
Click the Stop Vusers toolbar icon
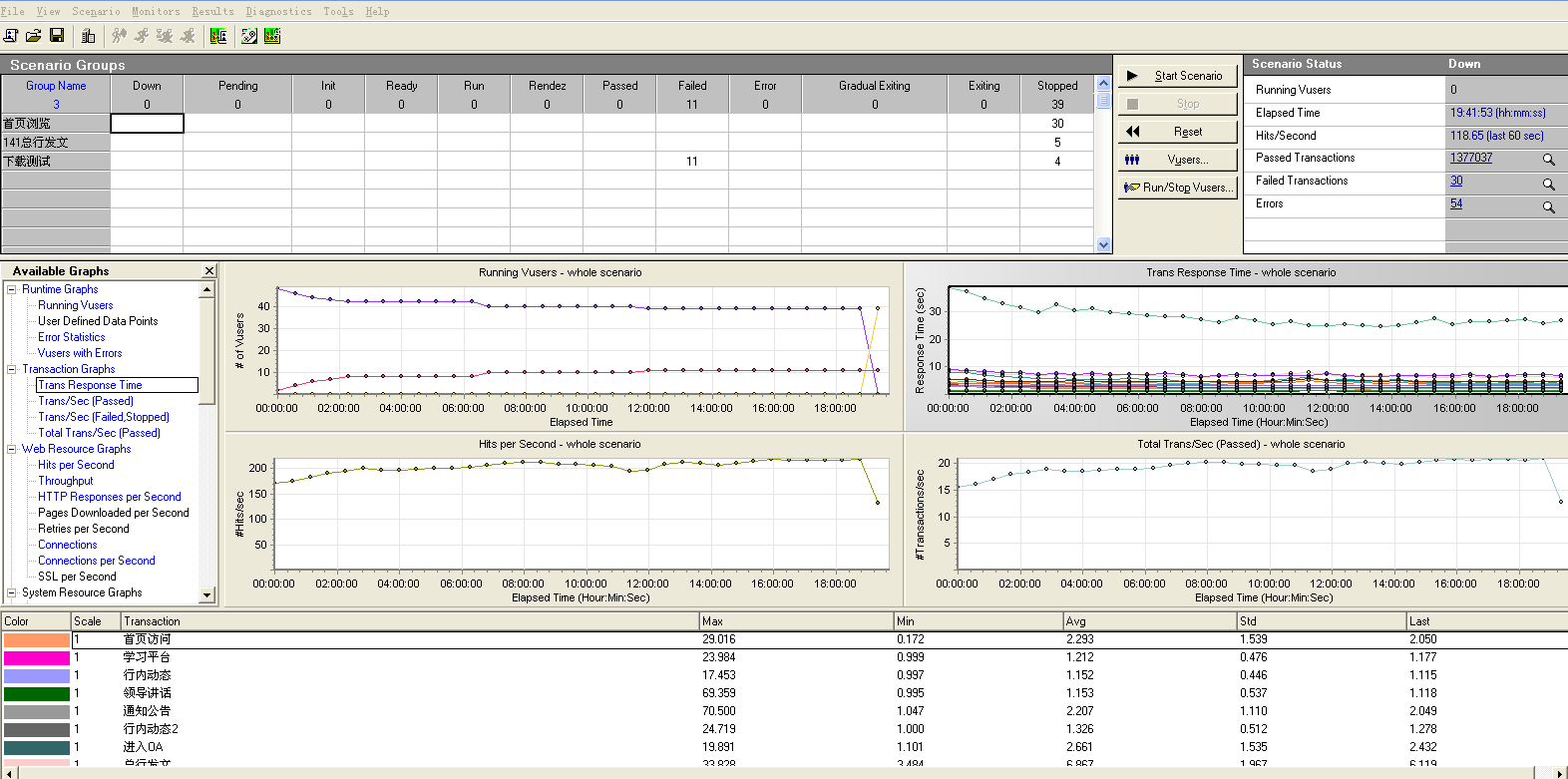coord(188,36)
